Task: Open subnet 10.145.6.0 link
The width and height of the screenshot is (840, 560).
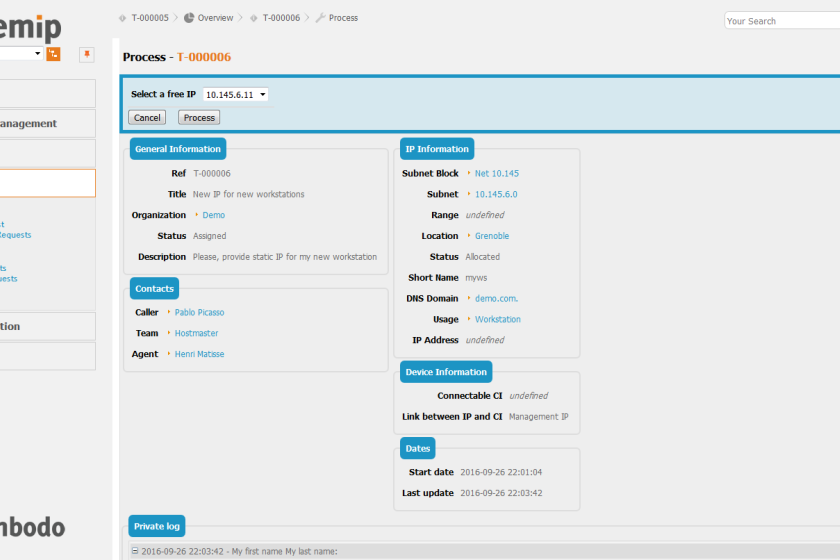Action: 496,195
